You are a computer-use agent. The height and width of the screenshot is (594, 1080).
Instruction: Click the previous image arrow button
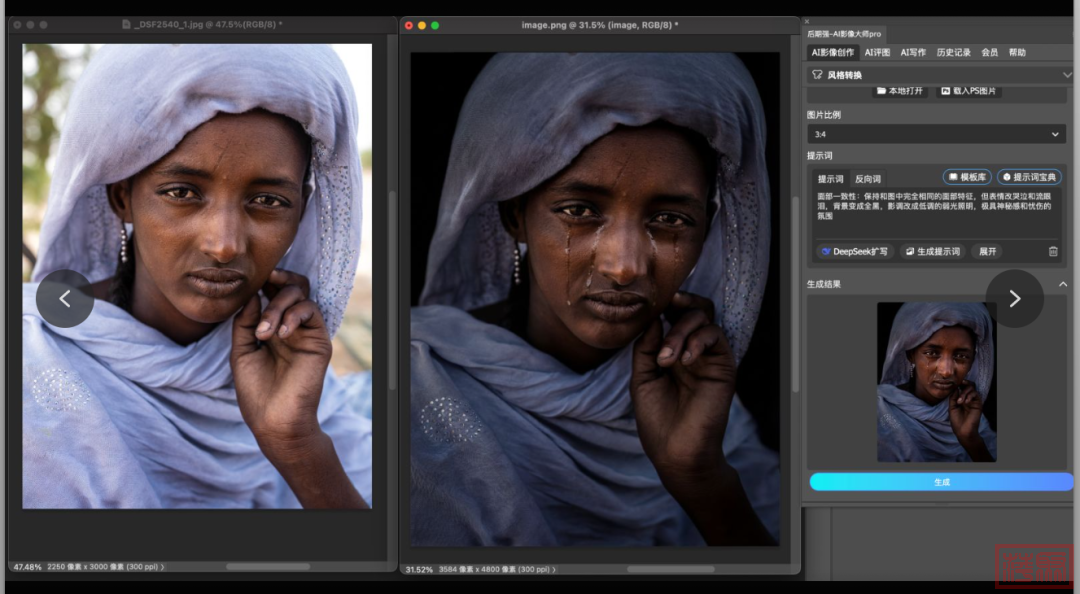(x=65, y=298)
